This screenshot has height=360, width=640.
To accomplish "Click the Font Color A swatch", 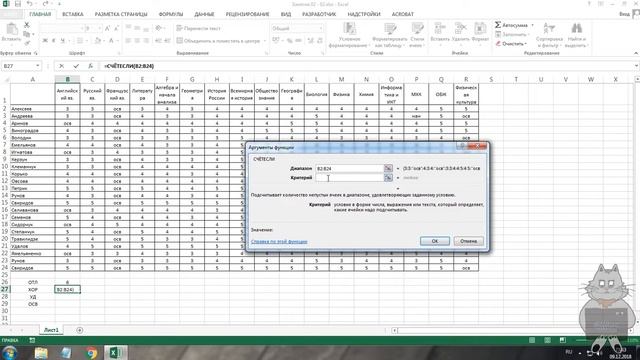I will pos(111,41).
